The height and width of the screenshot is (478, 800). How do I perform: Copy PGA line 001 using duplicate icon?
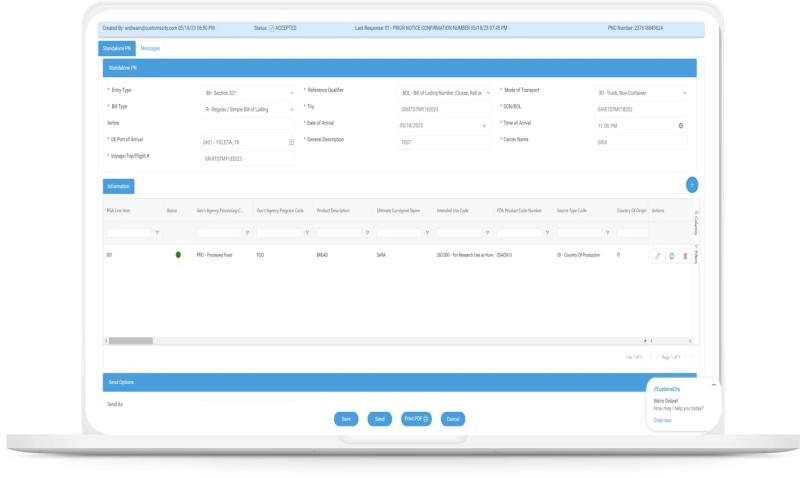pos(671,256)
